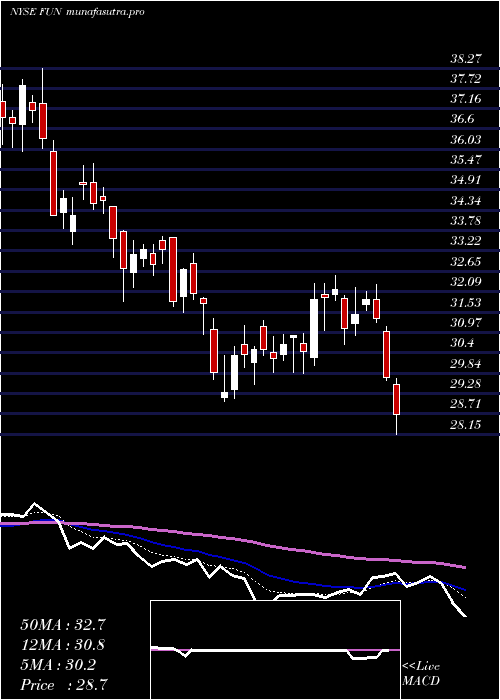Select the 34.91 price axis label
Image resolution: width=500 pixels, height=700 pixels.
pyautogui.click(x=465, y=180)
